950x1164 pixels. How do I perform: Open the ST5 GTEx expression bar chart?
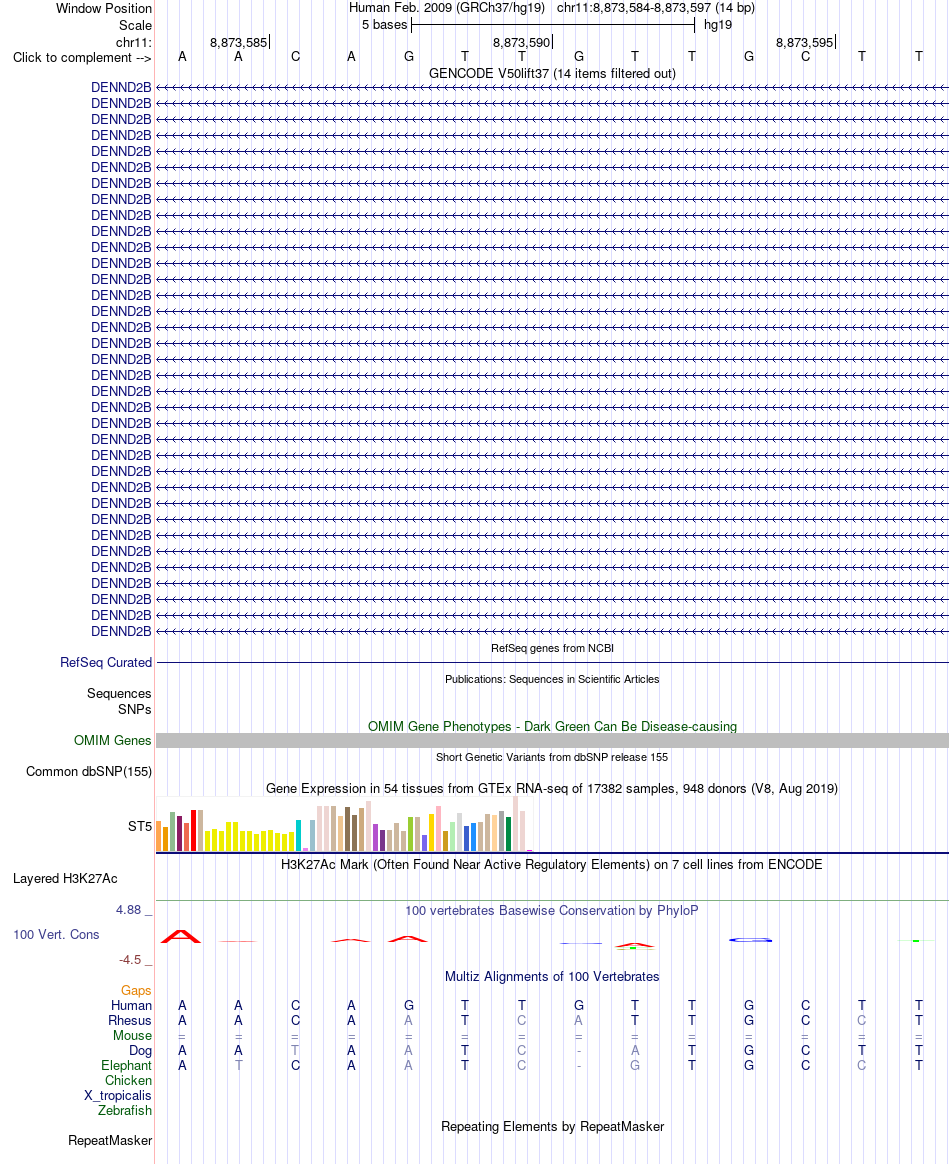coord(344,825)
